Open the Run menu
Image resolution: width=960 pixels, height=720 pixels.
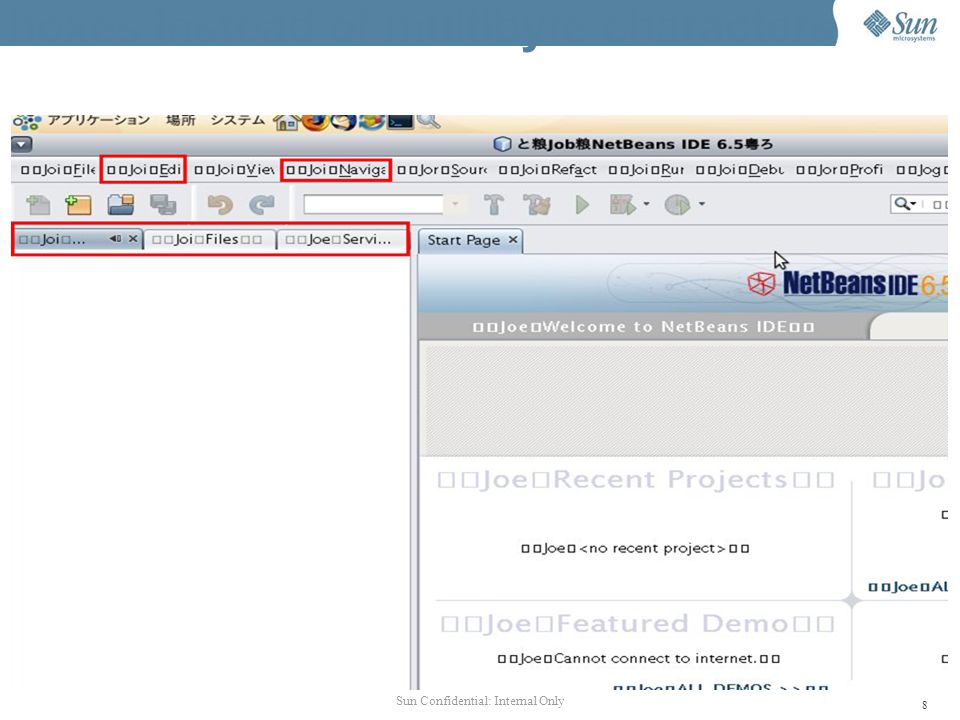tap(646, 170)
